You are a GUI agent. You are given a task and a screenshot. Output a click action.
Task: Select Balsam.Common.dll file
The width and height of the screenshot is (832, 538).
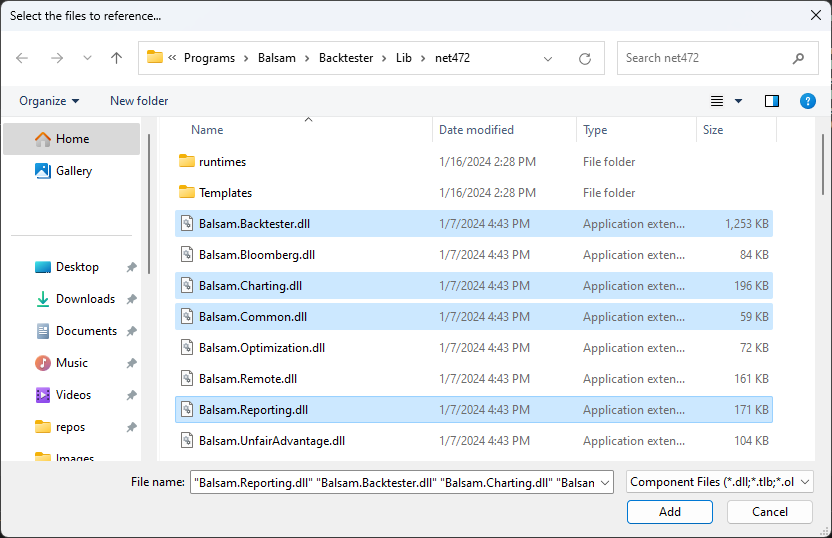[474, 317]
